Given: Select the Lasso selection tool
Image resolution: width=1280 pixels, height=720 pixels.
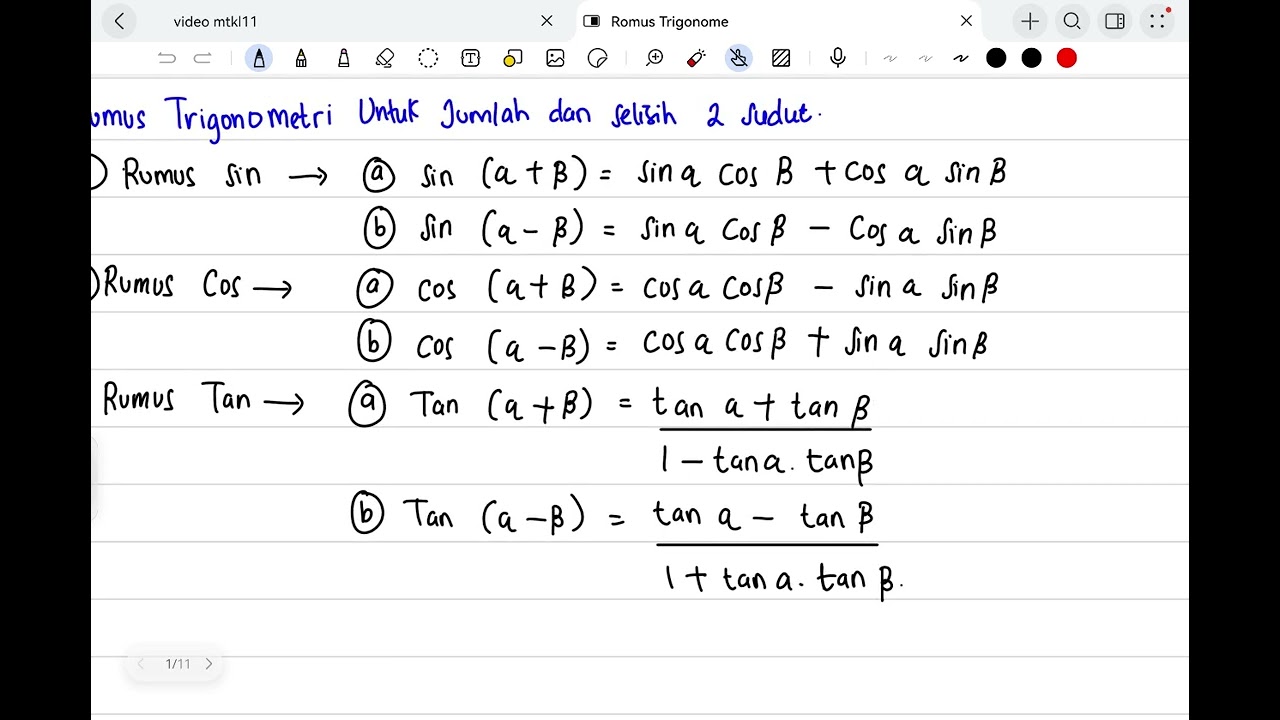Looking at the screenshot, I should pyautogui.click(x=428, y=59).
